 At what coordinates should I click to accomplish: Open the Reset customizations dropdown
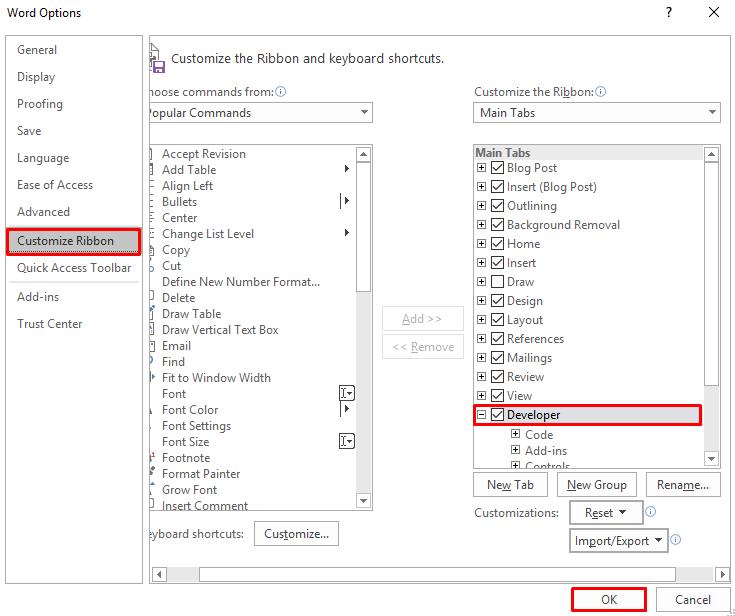(606, 512)
